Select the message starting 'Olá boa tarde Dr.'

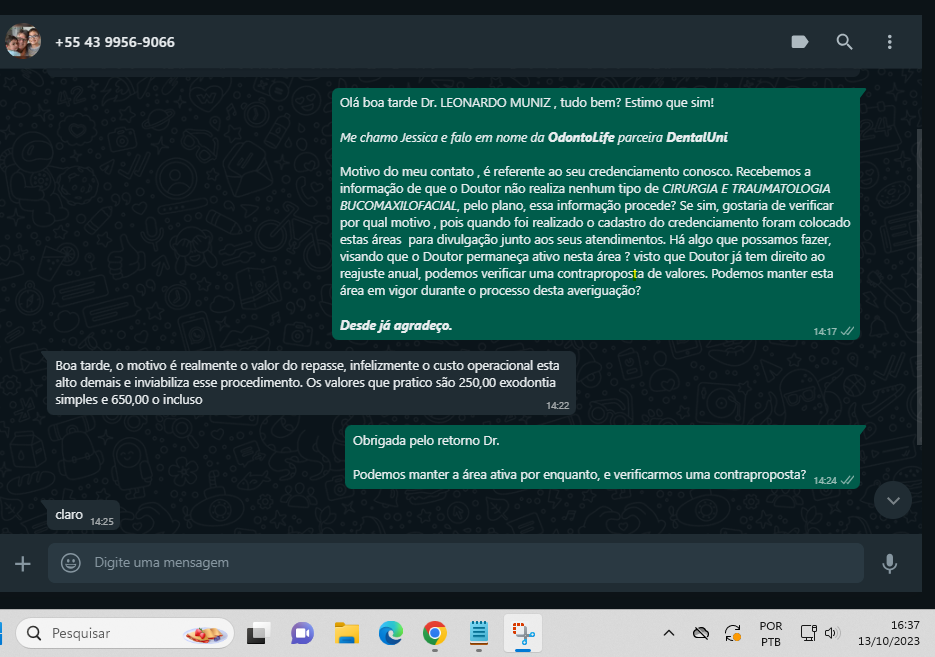(x=596, y=214)
